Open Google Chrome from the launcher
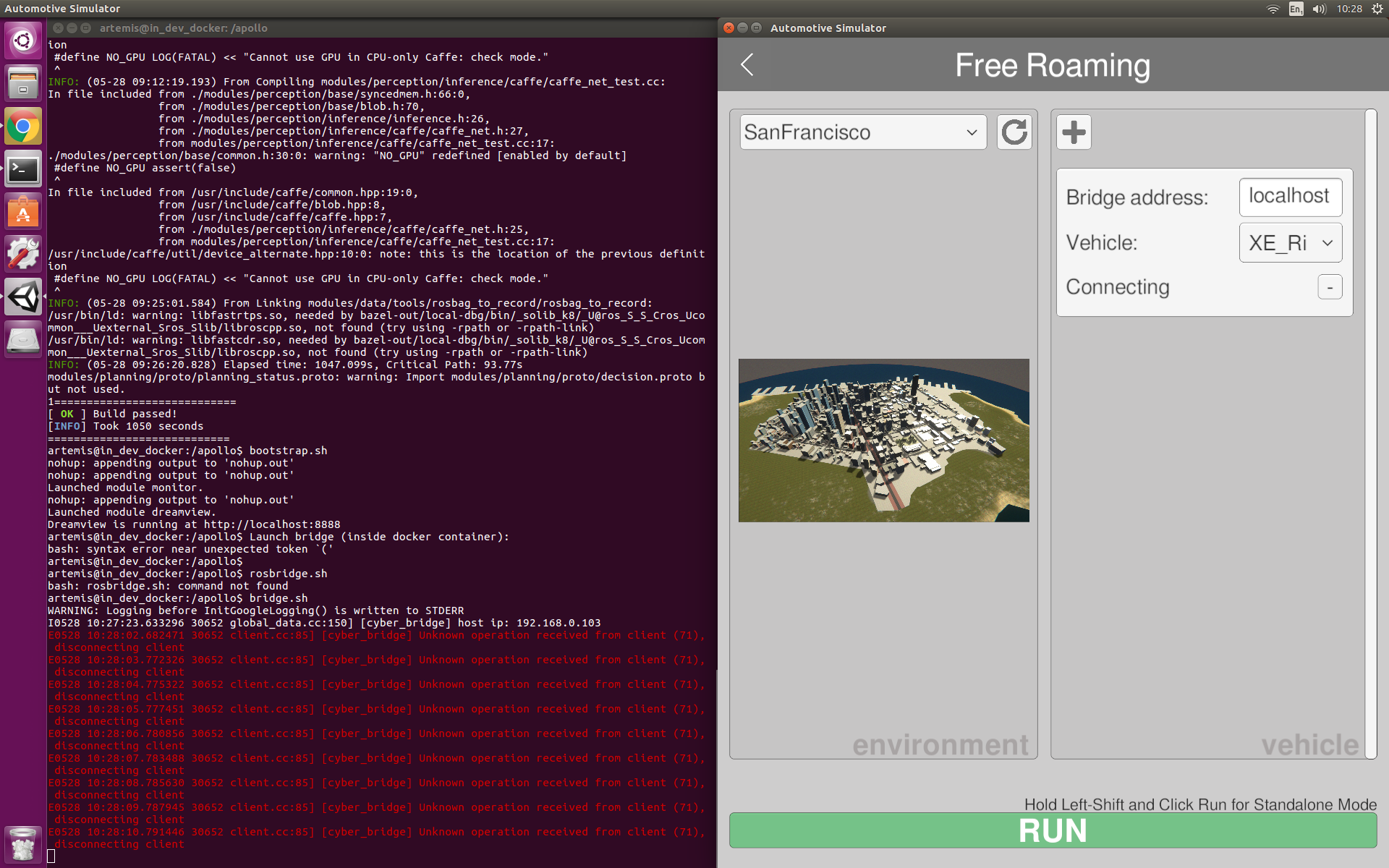Image resolution: width=1389 pixels, height=868 pixels. tap(23, 127)
